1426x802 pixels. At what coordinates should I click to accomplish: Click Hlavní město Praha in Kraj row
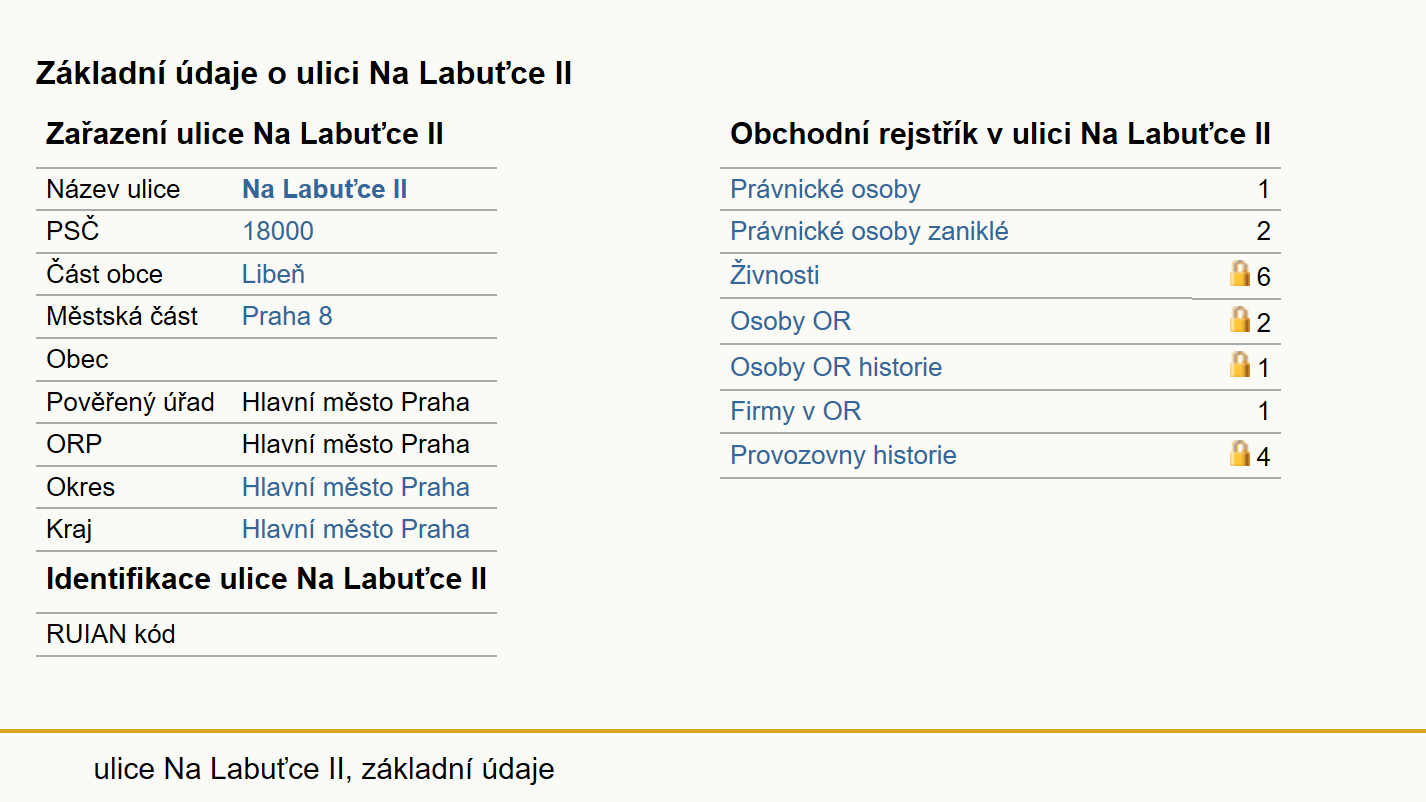355,529
